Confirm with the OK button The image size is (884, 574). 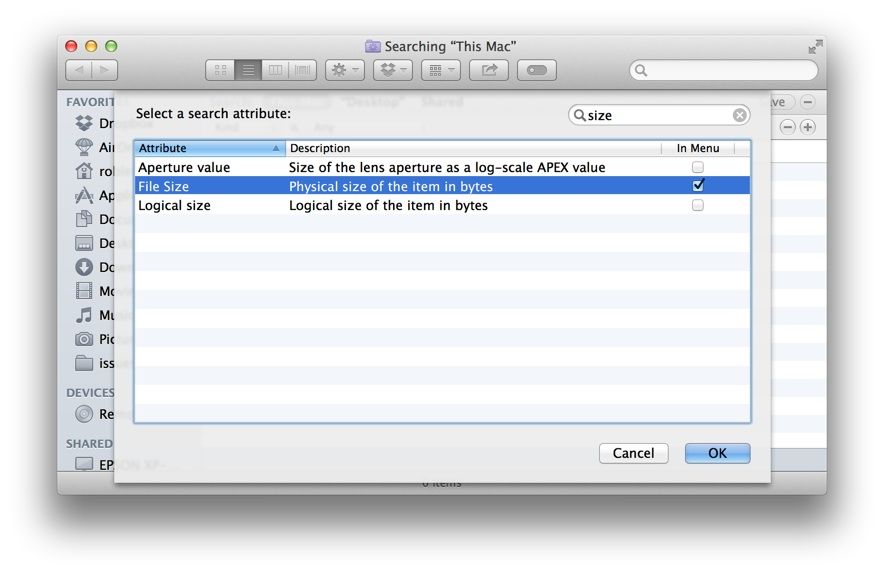(x=717, y=453)
